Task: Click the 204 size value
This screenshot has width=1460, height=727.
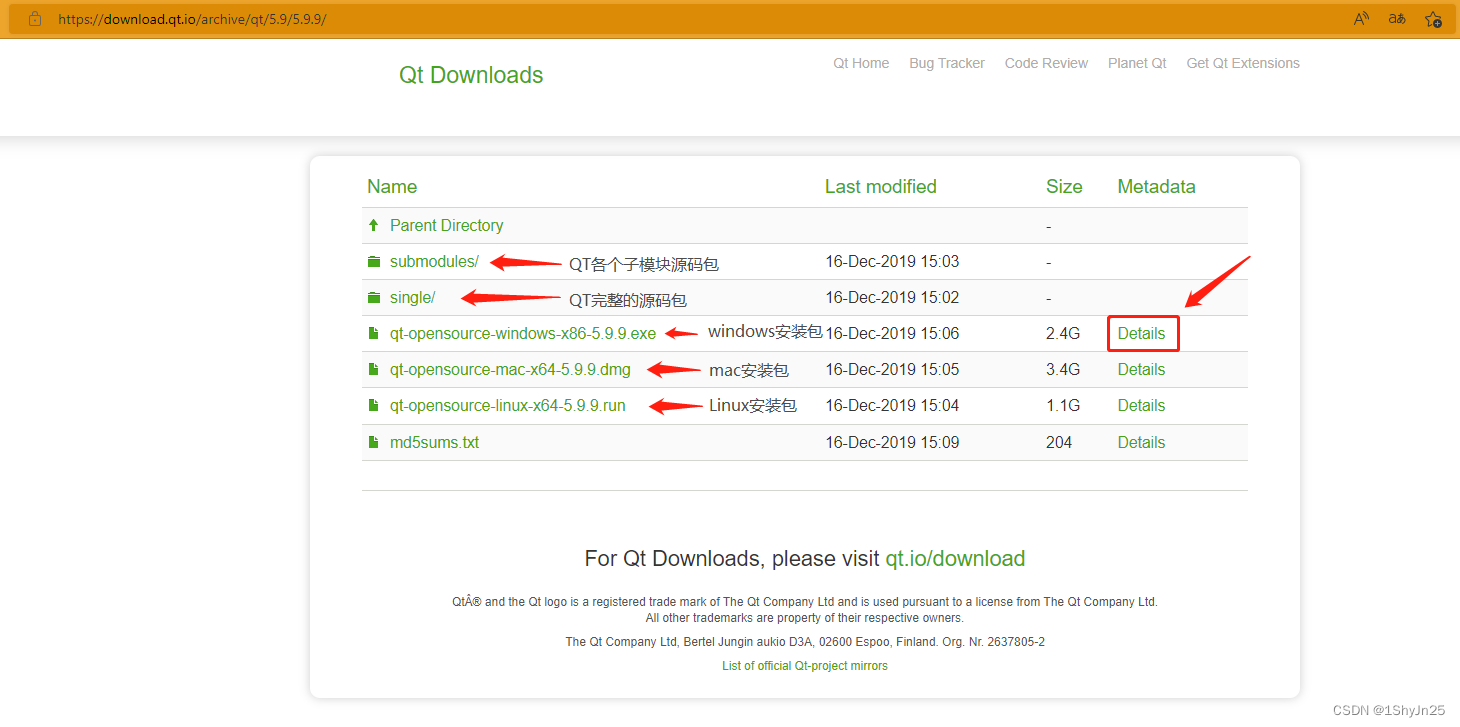Action: pos(1059,442)
